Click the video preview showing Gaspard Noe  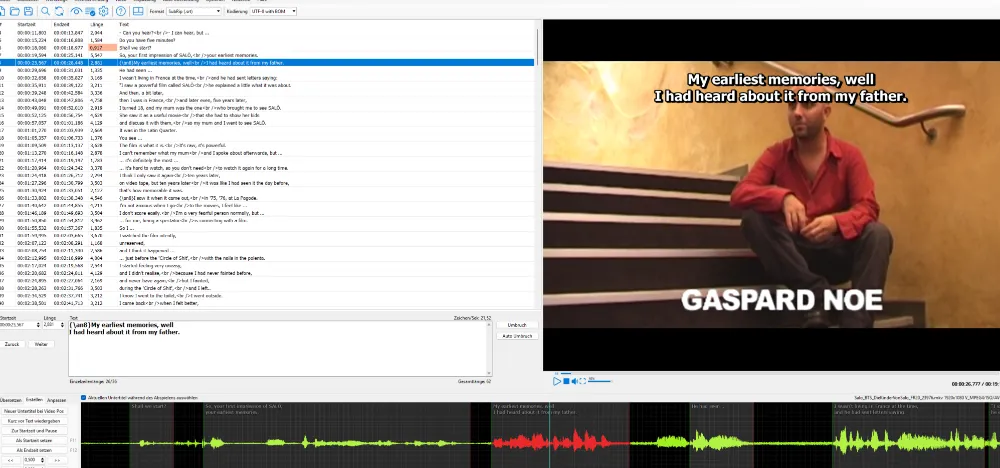pos(771,194)
